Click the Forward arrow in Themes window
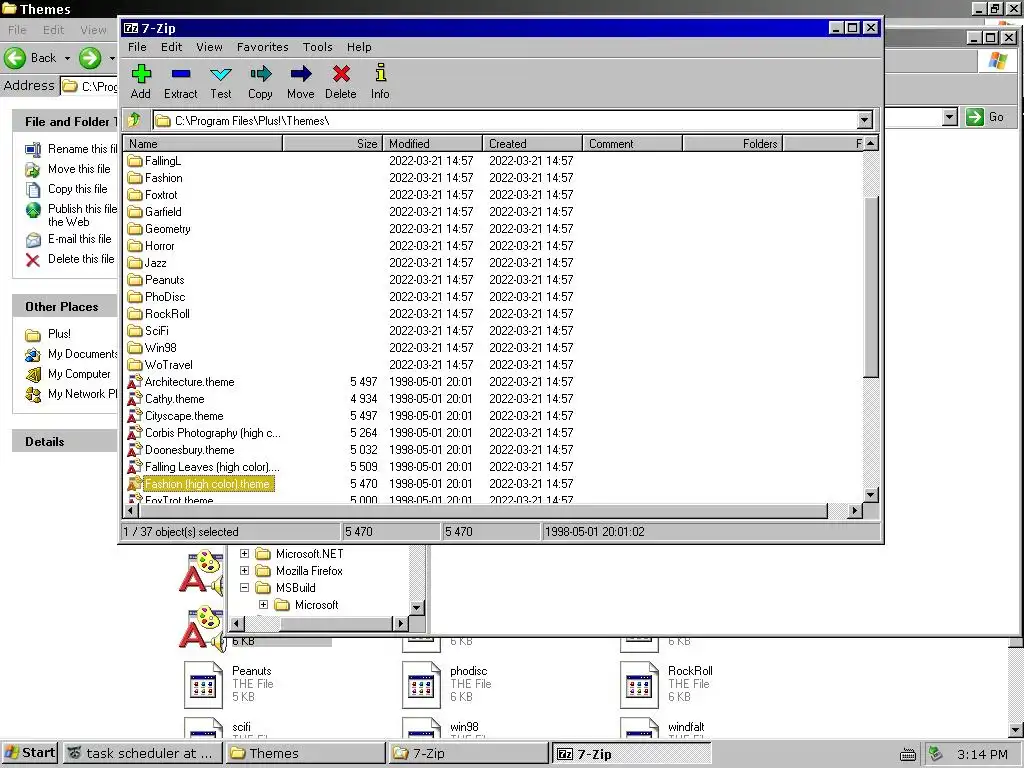 click(90, 57)
